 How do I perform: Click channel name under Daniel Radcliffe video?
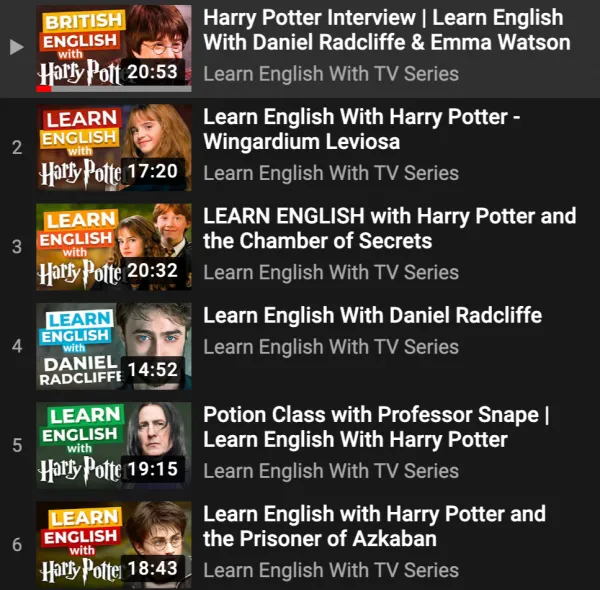click(331, 347)
